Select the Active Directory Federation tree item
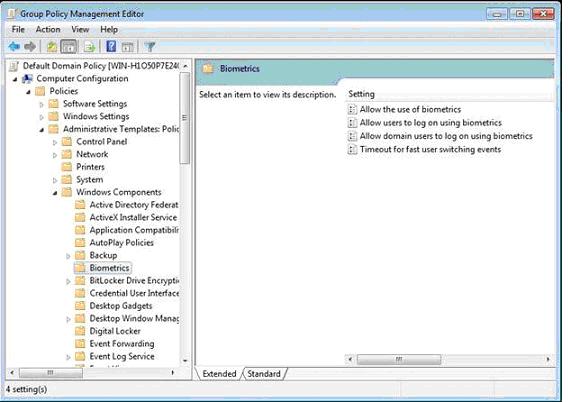 [x=134, y=205]
